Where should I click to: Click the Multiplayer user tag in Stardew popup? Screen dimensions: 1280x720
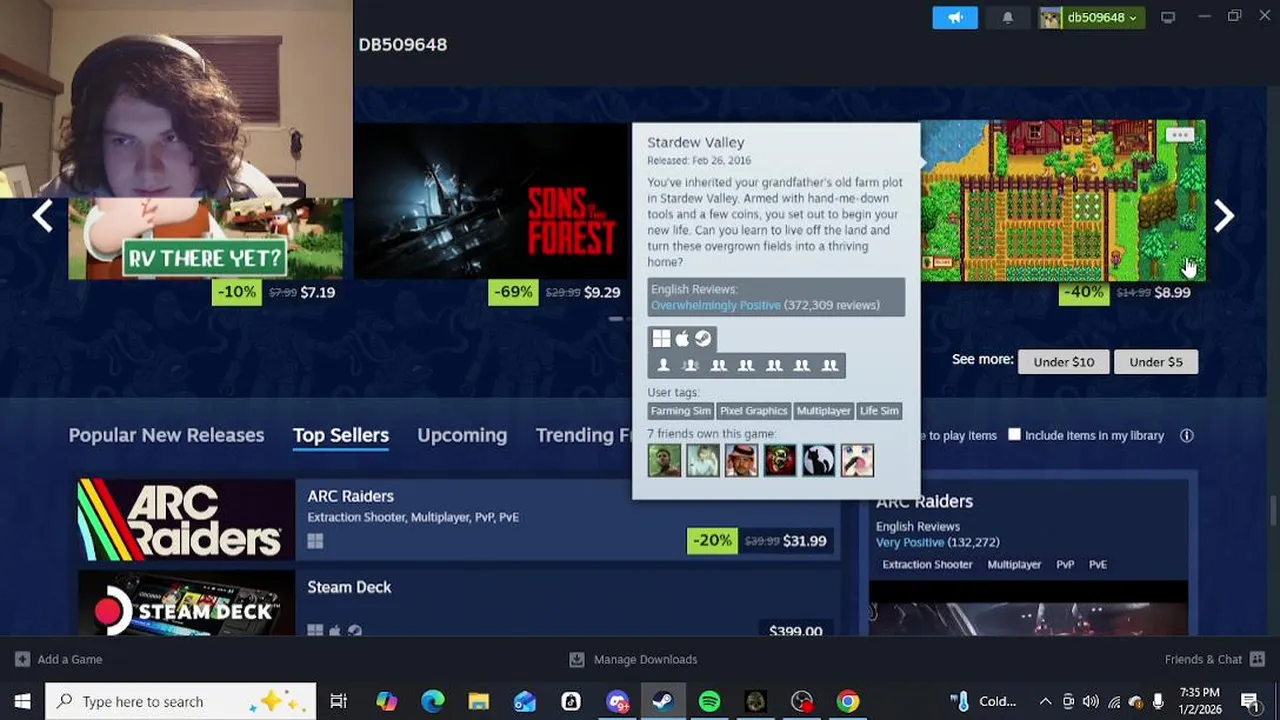click(x=823, y=411)
